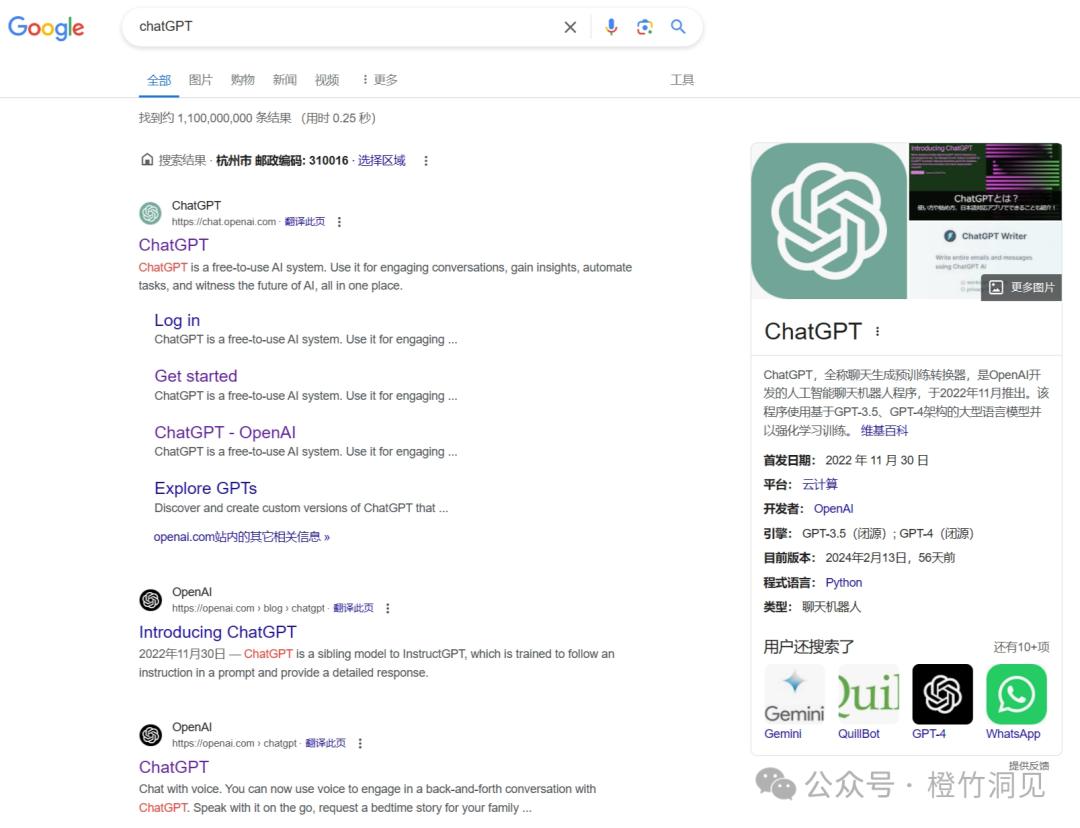Open the Log in sitelink
Viewport: 1080px width, 828px height.
coord(177,320)
